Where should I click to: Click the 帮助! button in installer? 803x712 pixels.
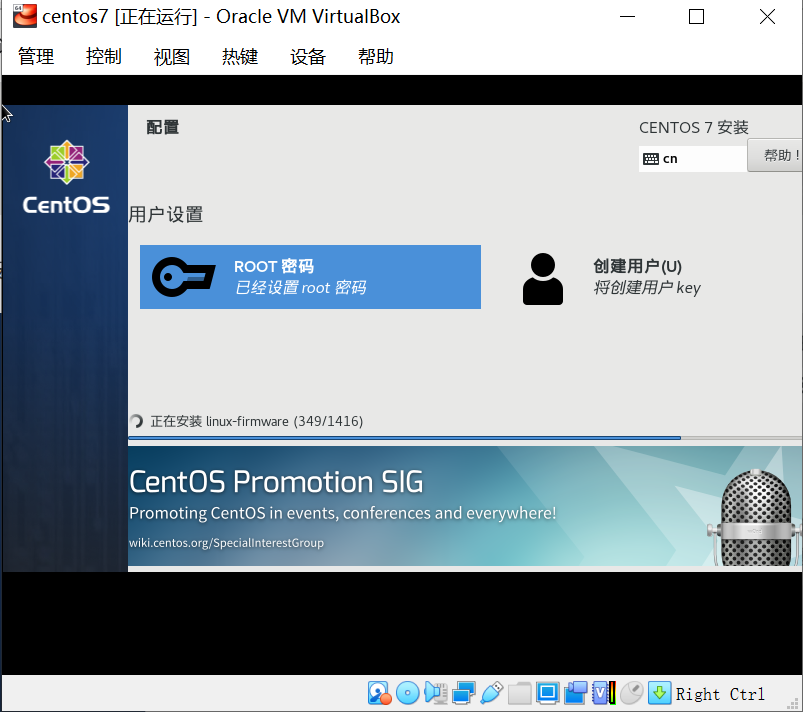[775, 155]
